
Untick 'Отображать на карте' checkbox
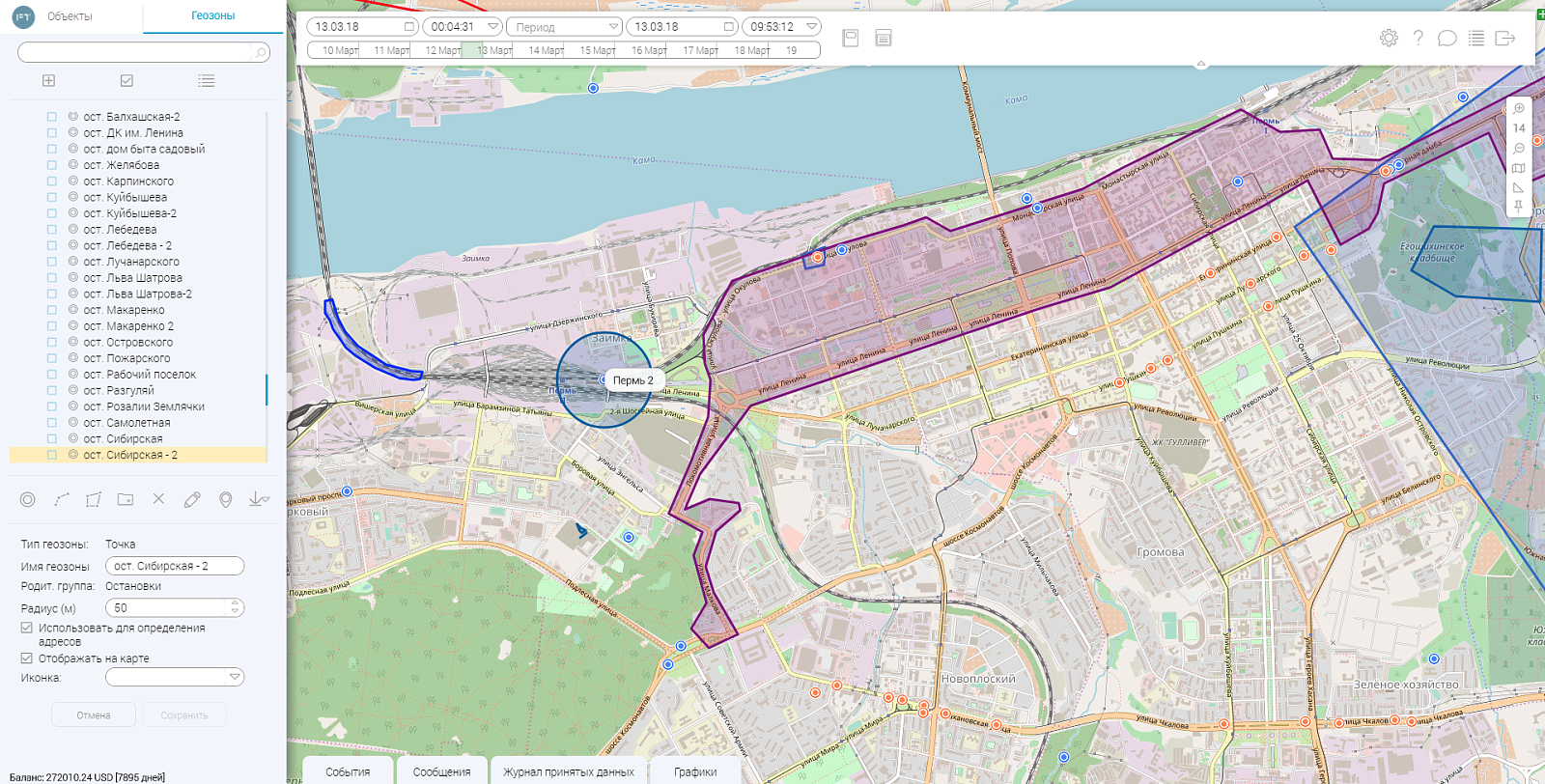[27, 658]
